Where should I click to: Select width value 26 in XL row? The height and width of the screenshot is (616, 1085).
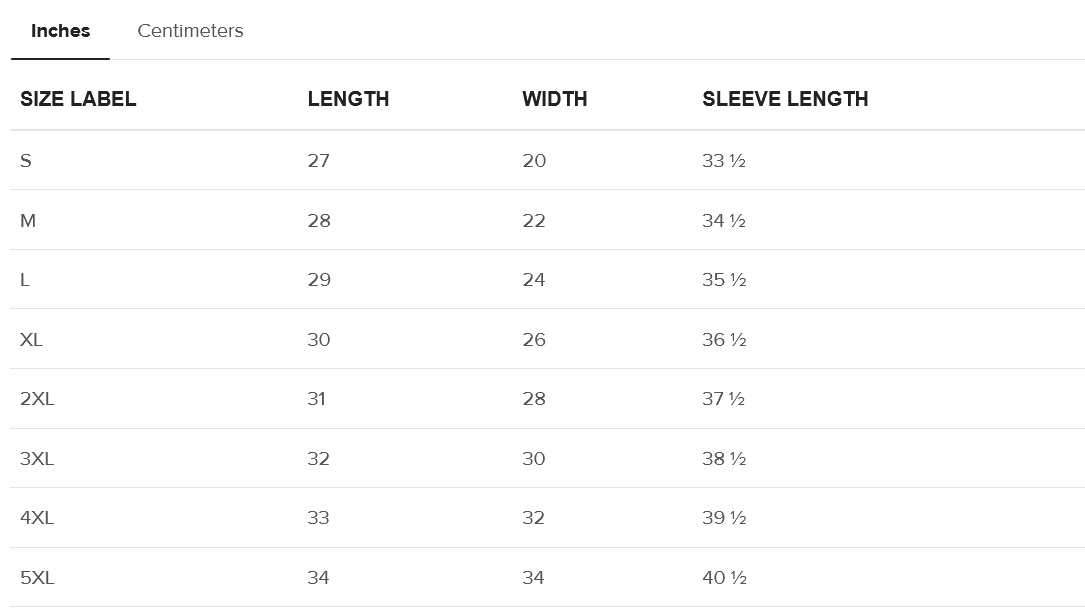(x=534, y=340)
